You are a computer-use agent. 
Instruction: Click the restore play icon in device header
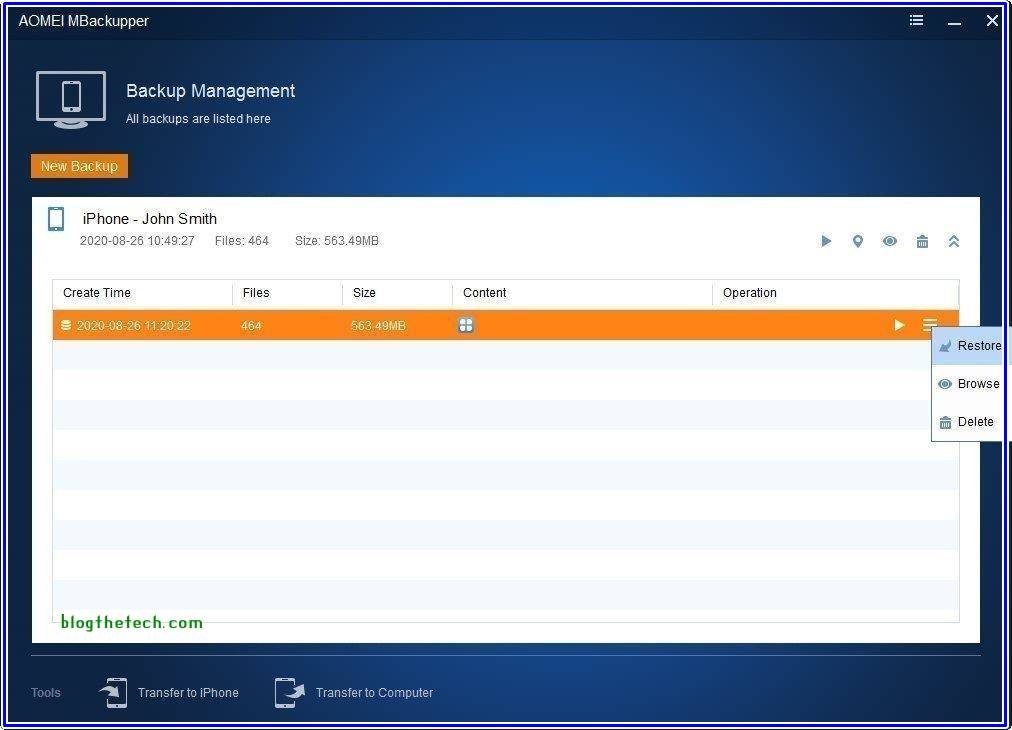click(x=826, y=241)
